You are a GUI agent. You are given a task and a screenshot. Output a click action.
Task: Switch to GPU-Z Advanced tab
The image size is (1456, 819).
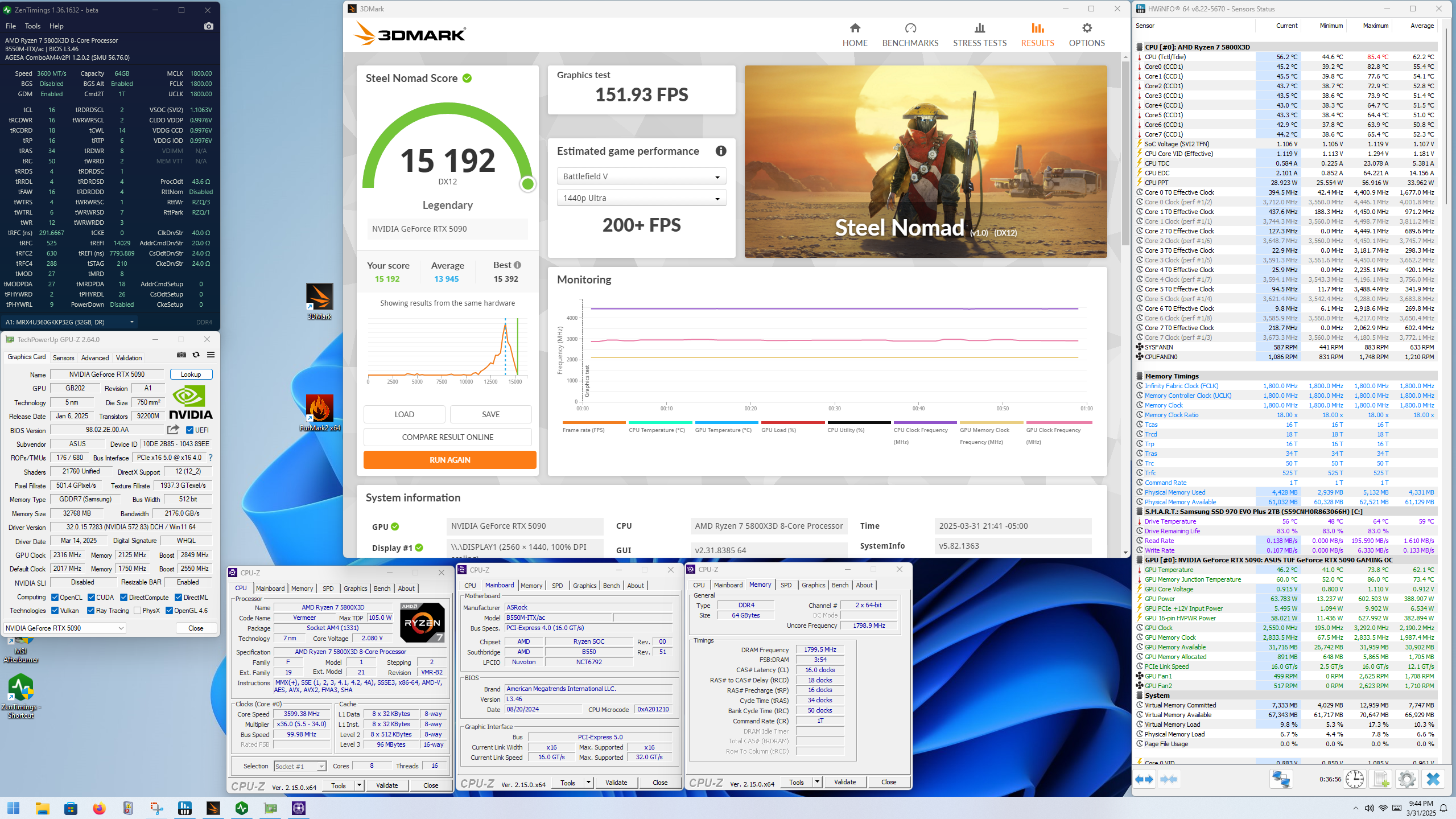[95, 357]
